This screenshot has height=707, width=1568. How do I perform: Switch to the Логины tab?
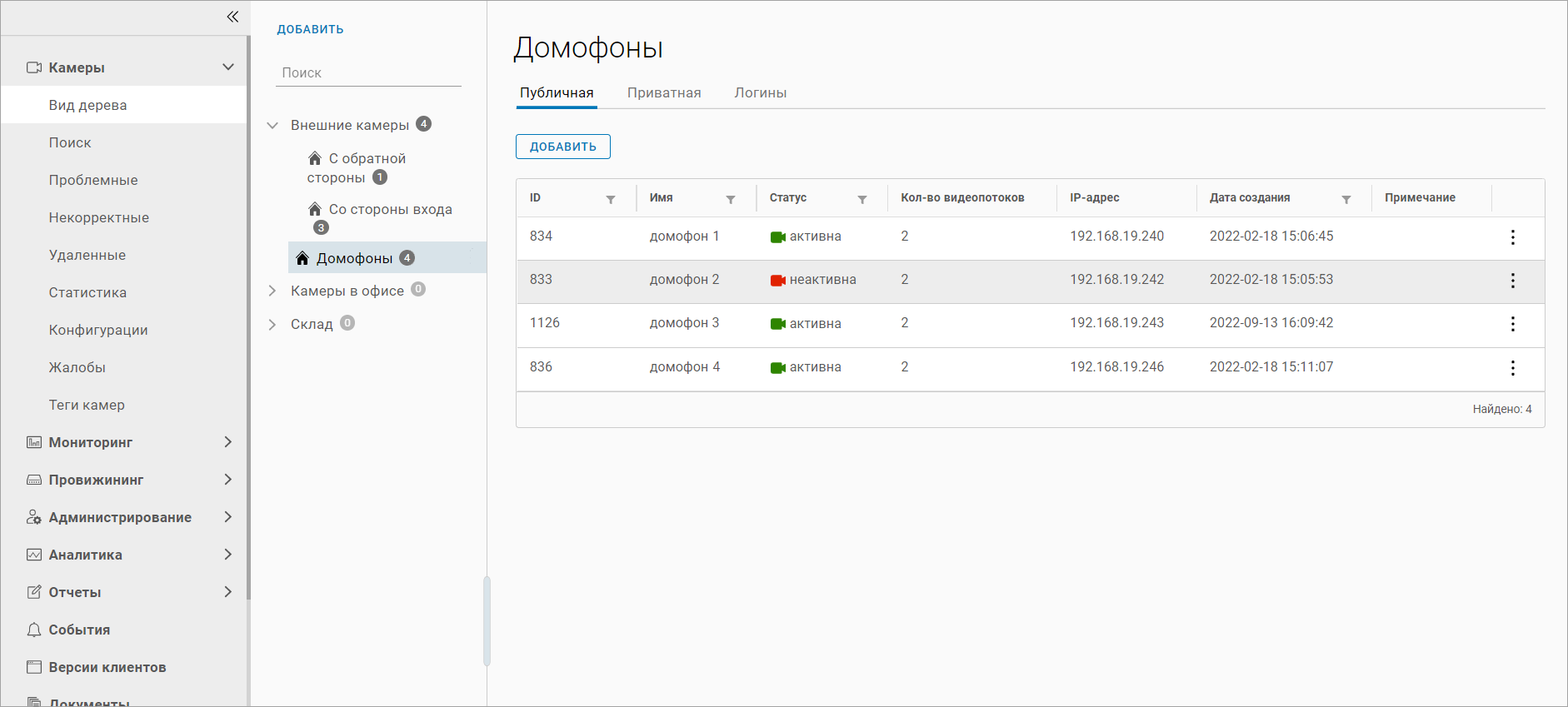click(760, 93)
